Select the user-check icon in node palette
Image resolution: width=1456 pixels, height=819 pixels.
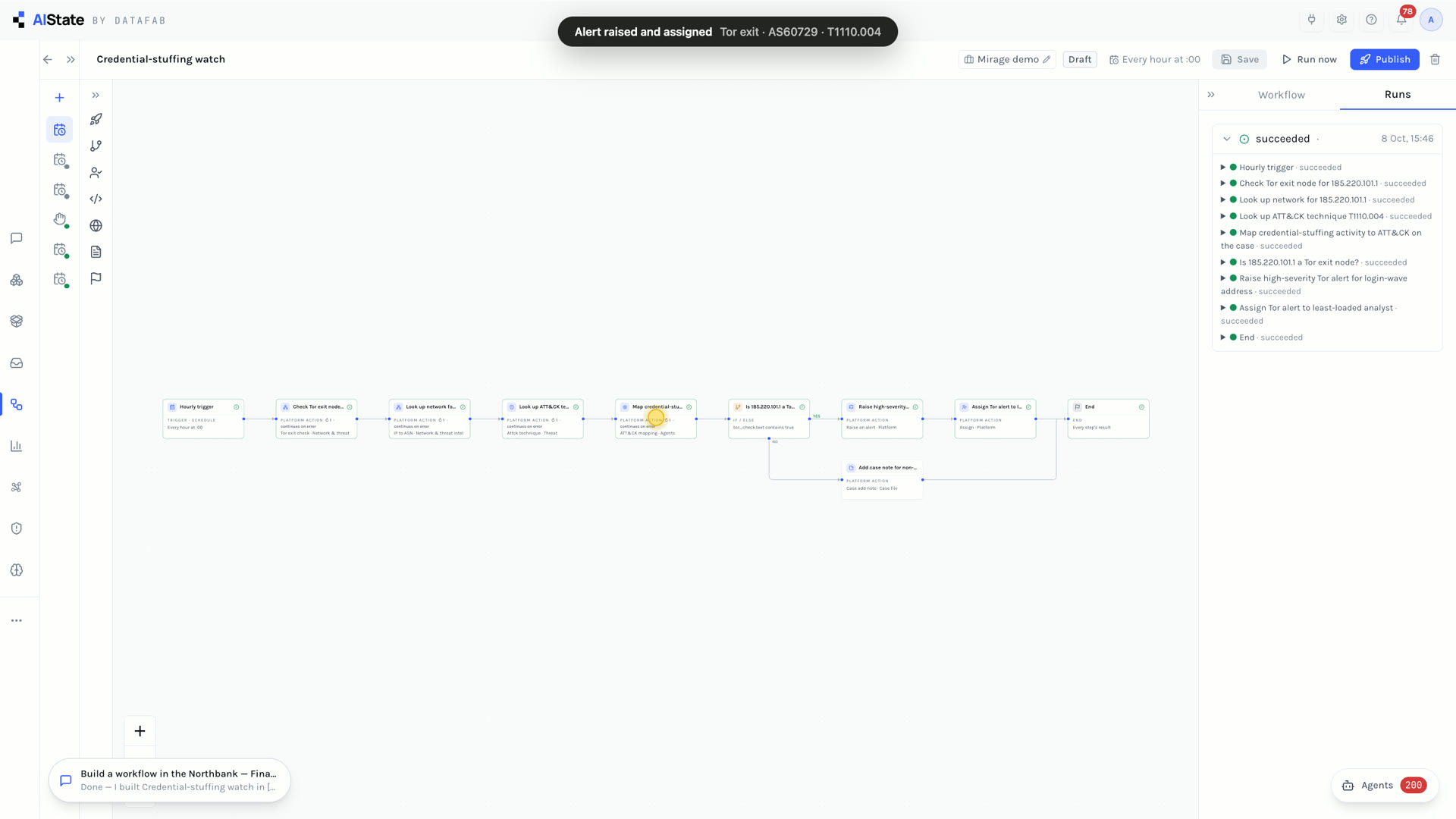[96, 173]
